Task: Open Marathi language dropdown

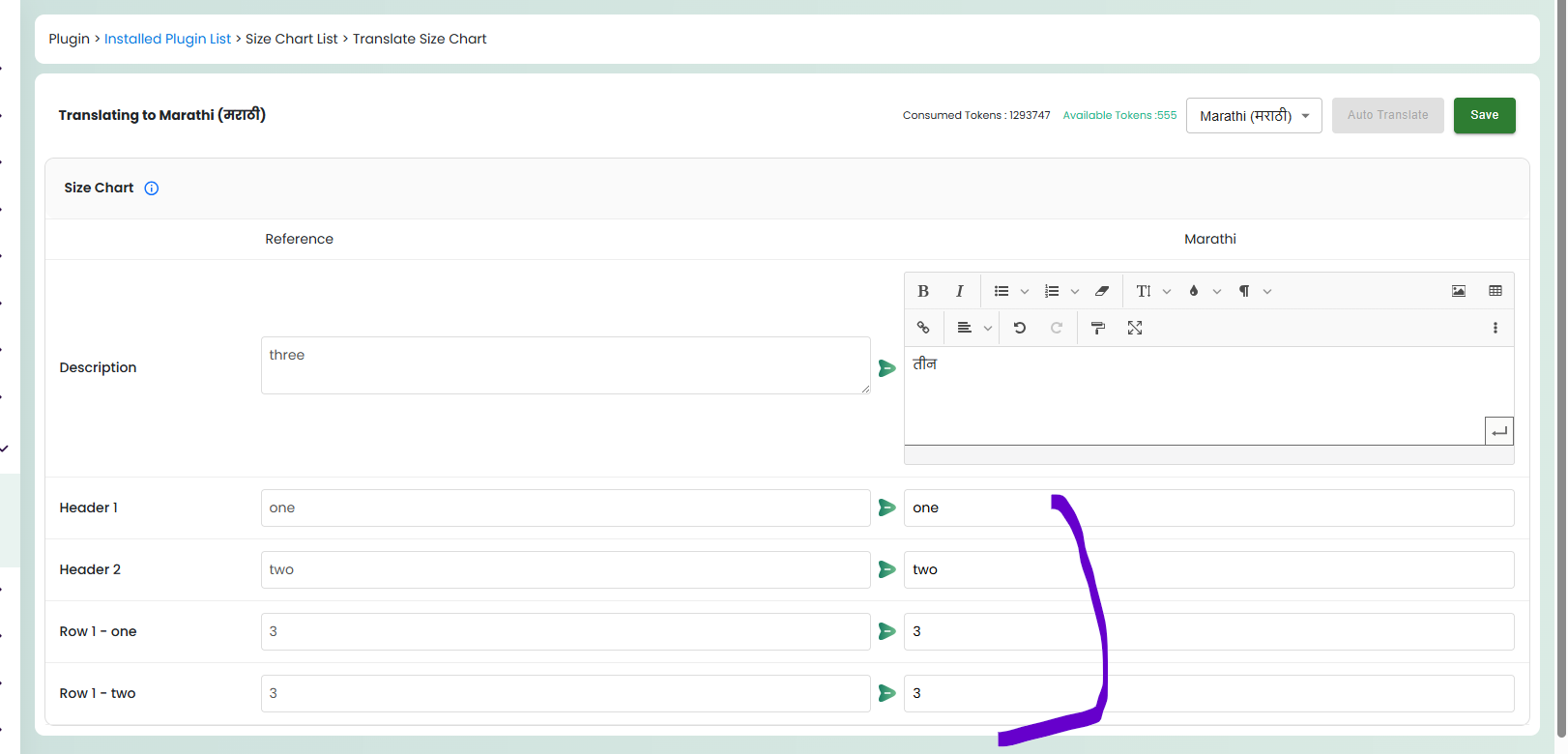Action: (1254, 116)
